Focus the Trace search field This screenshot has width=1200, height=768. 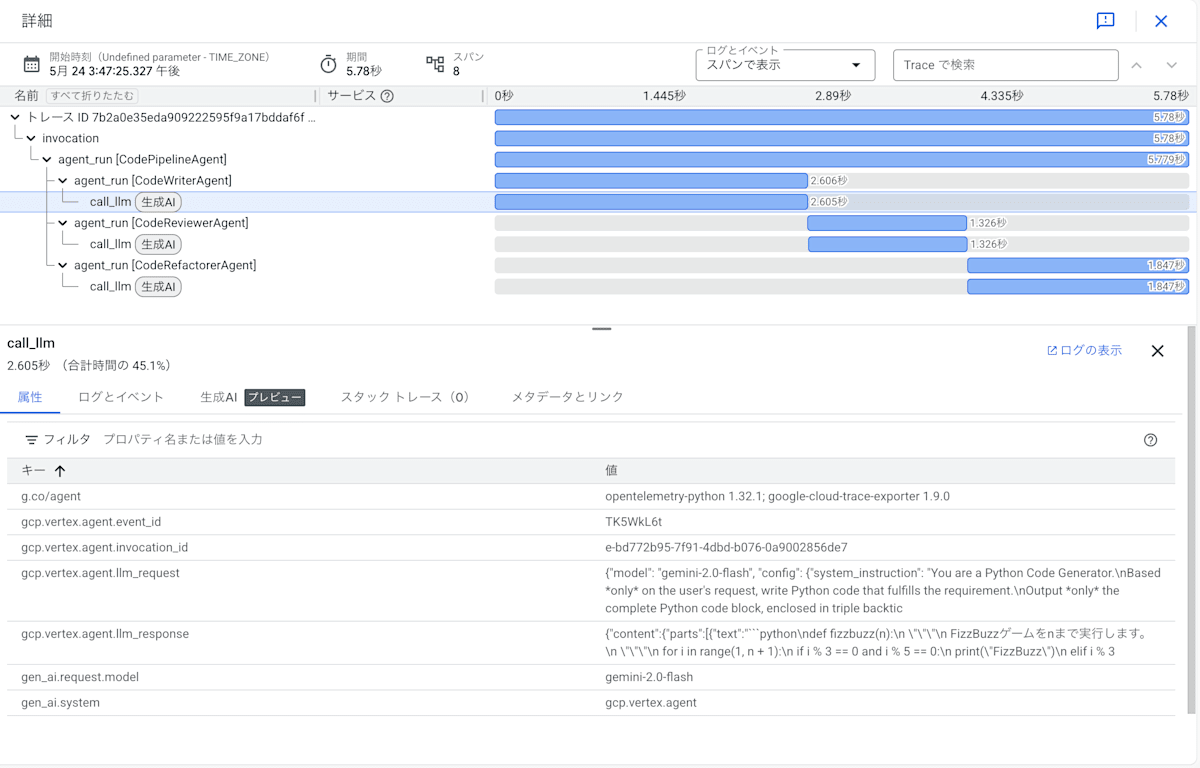click(1005, 65)
